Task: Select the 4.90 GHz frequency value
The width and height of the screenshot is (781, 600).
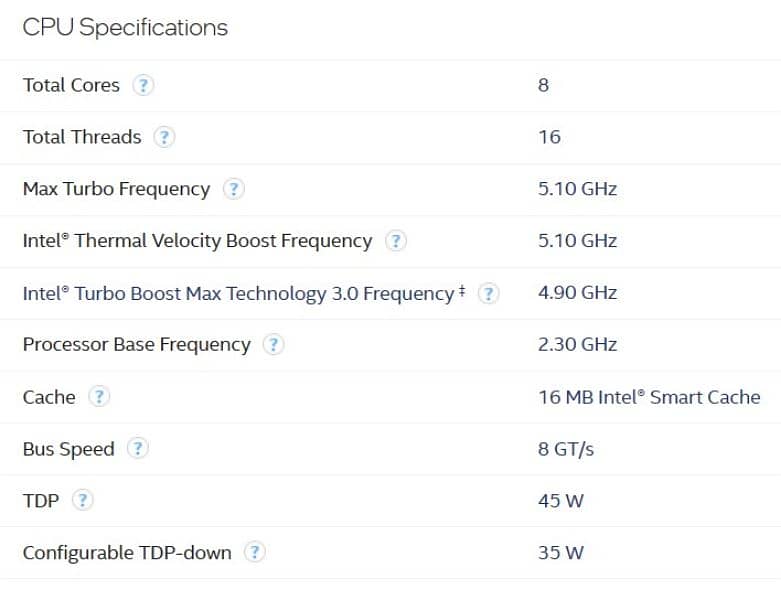Action: click(577, 293)
